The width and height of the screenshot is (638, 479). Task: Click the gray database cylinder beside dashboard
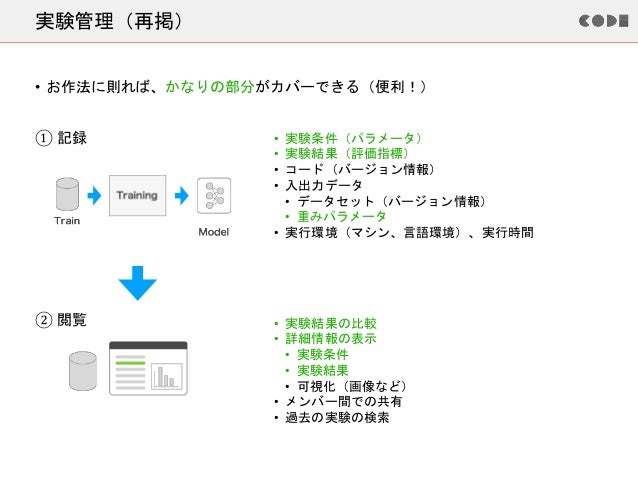83,371
